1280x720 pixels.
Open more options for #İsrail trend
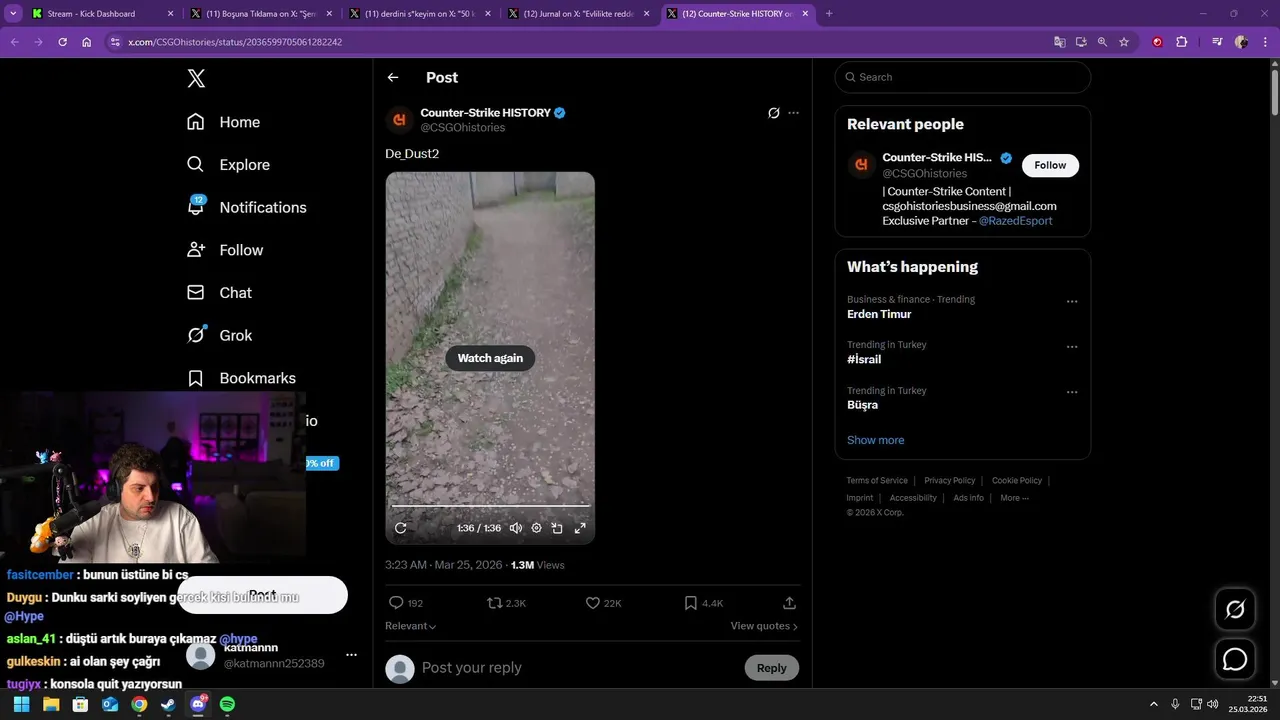tap(1072, 347)
